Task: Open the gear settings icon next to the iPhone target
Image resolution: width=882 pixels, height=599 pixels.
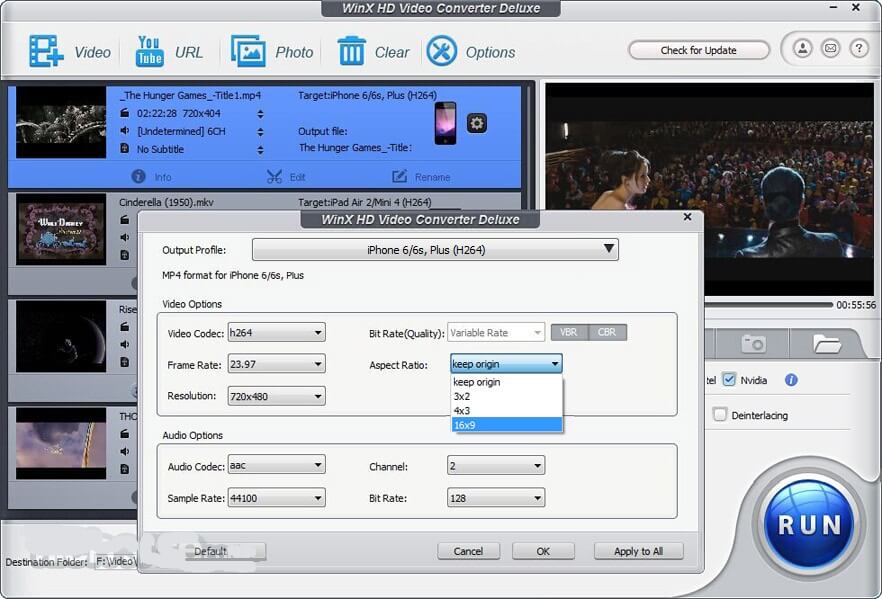Action: pyautogui.click(x=477, y=123)
